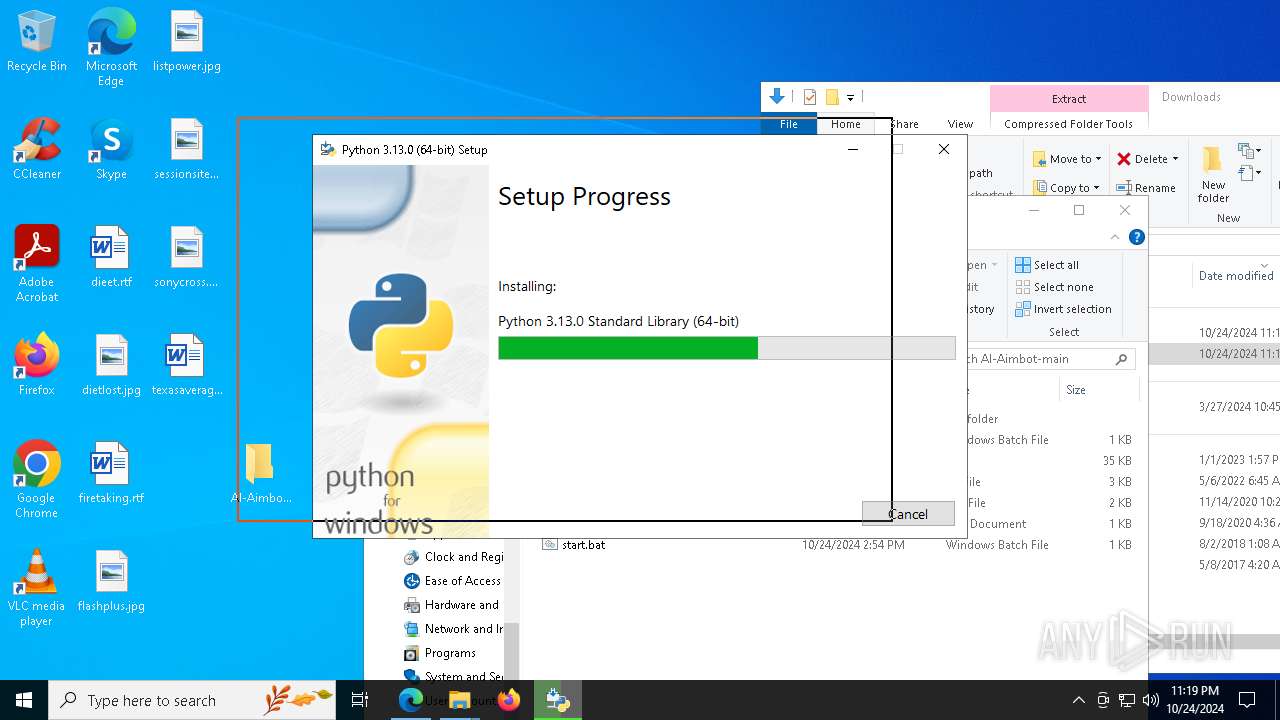Open firetaking.rtf desktop document

(x=111, y=474)
